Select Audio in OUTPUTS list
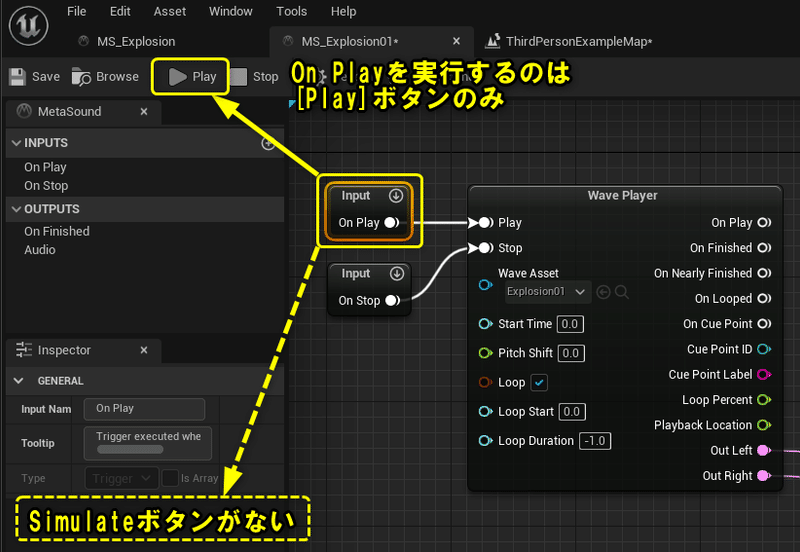800x552 pixels. (x=40, y=250)
